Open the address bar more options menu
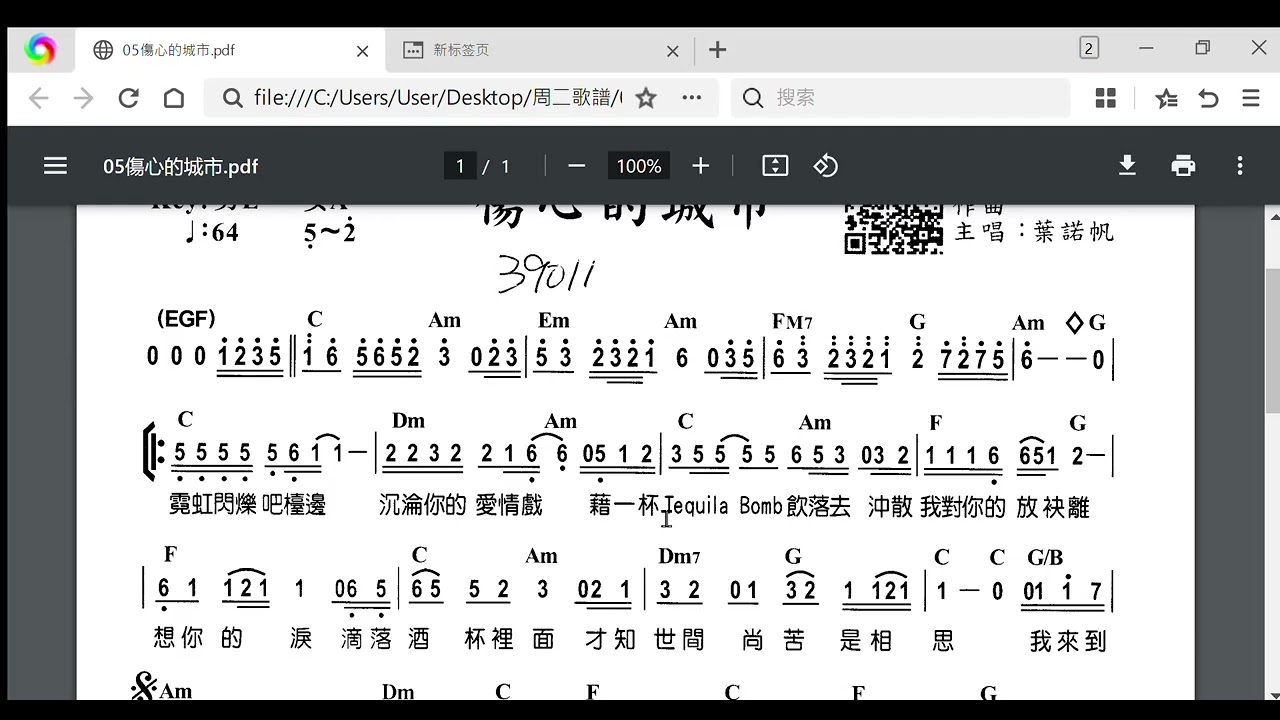1280x720 pixels. (691, 98)
